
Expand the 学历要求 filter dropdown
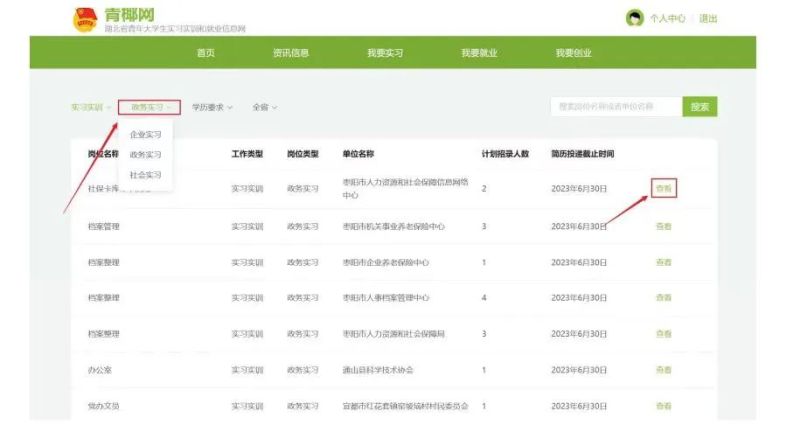tap(212, 107)
